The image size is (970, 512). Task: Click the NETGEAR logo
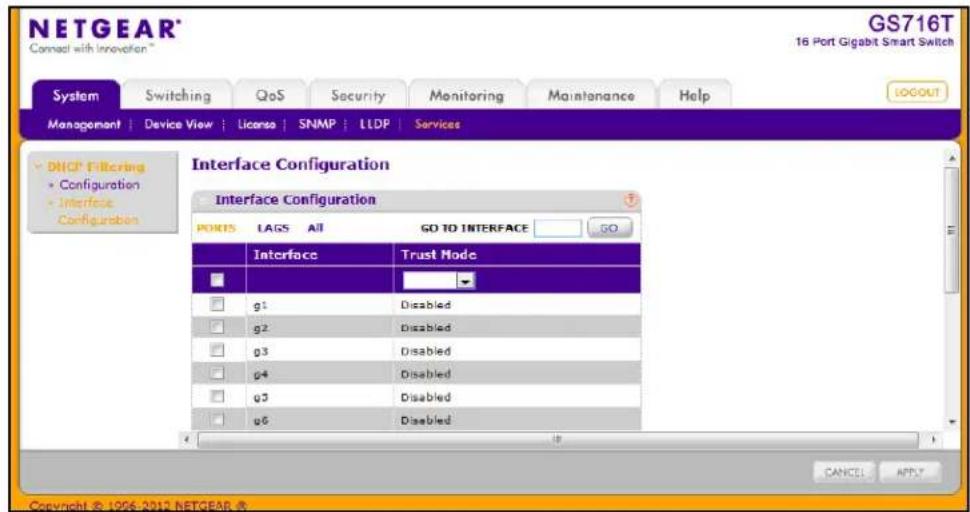pyautogui.click(x=105, y=32)
